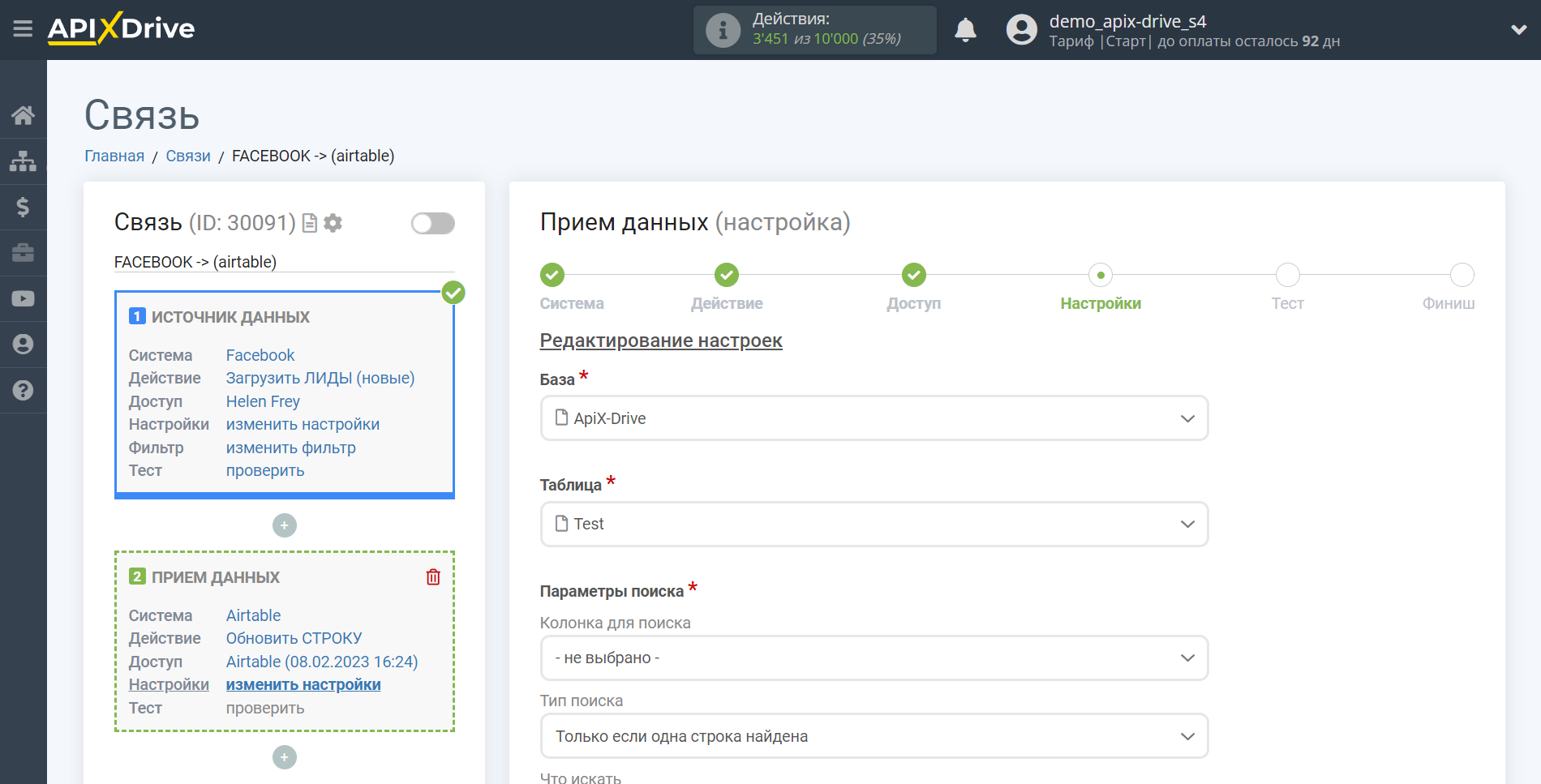Go to the Тест step
The image size is (1541, 784).
[x=1288, y=275]
